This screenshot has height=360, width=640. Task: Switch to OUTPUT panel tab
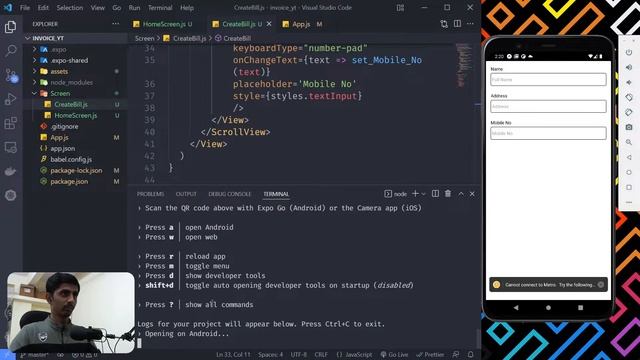click(x=186, y=194)
